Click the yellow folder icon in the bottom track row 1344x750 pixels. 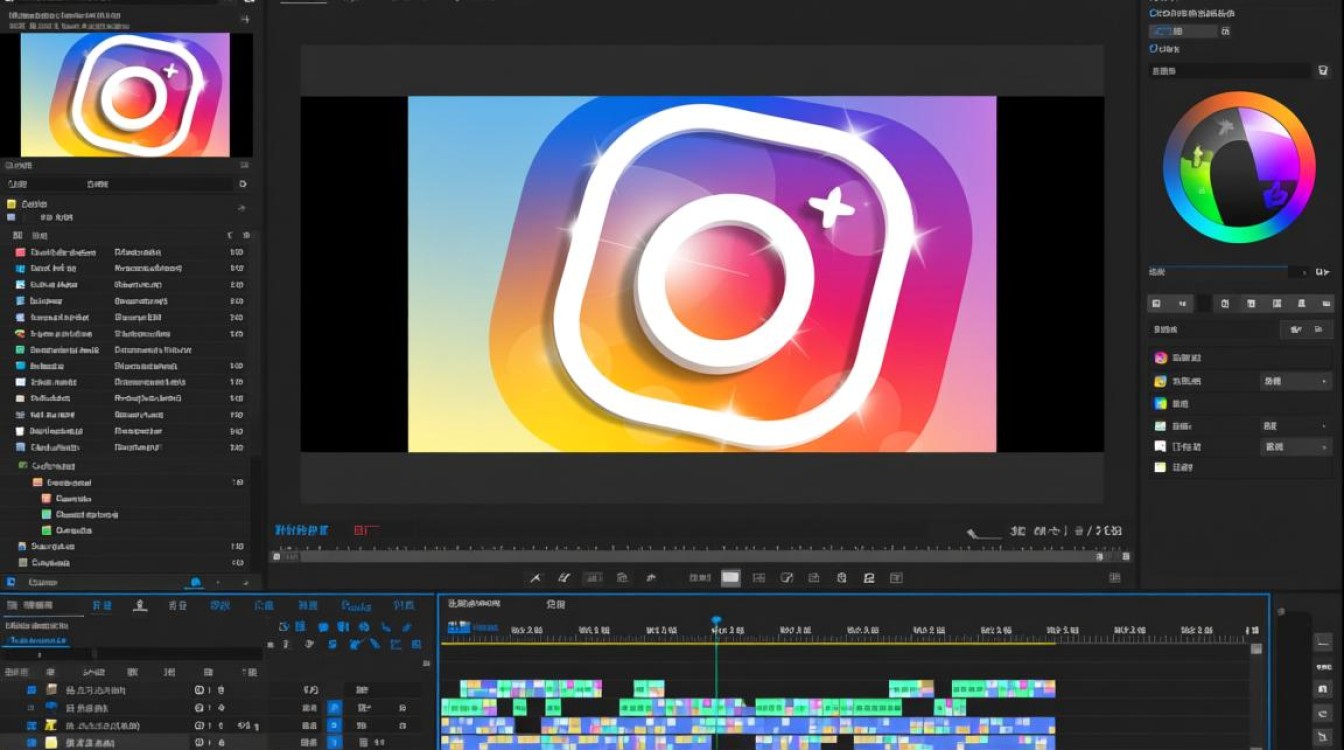51,743
